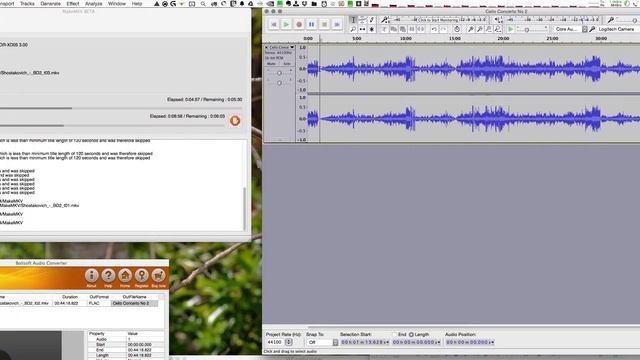
Task: Open the Cello Concerto track name dropdown
Action: [x=282, y=47]
